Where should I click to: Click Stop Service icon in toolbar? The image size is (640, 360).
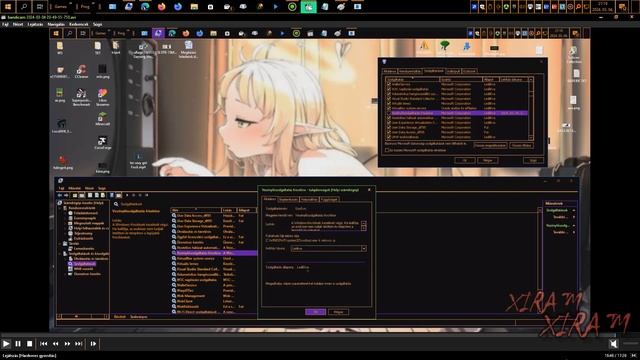[x=133, y=196]
